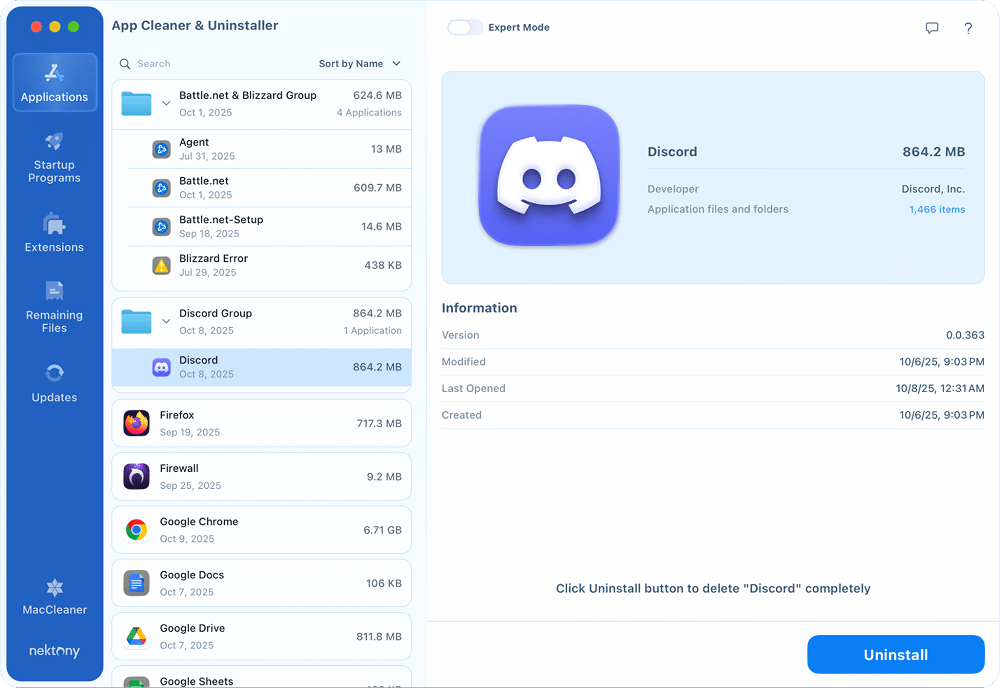
Task: Open help via the question mark icon
Action: 968,28
